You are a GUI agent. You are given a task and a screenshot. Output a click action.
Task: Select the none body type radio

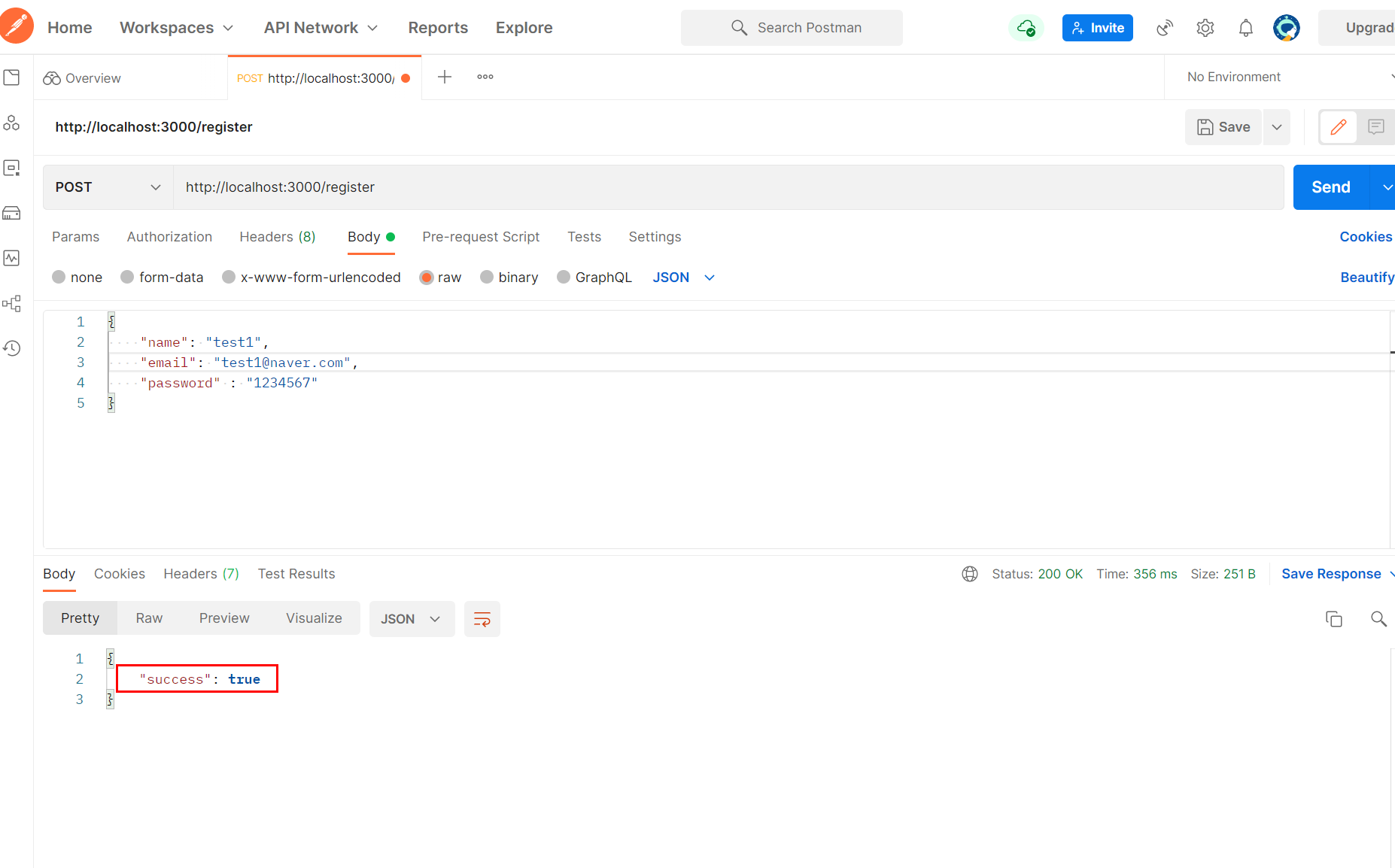coord(59,277)
